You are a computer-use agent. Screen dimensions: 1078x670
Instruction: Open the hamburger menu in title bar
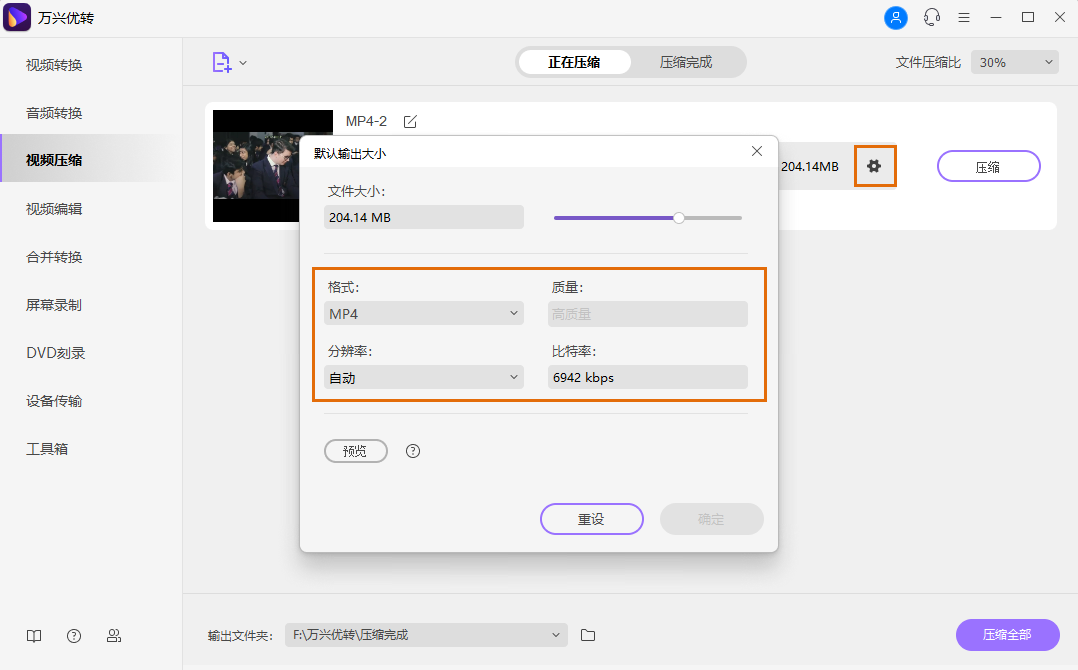(963, 17)
